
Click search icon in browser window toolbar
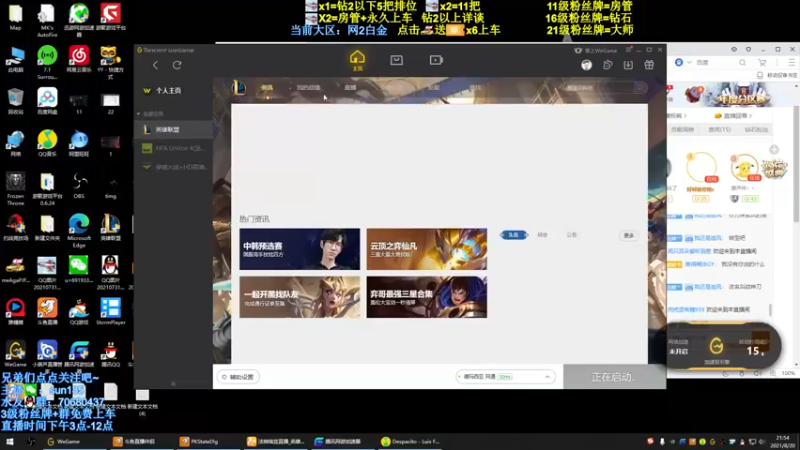[742, 62]
